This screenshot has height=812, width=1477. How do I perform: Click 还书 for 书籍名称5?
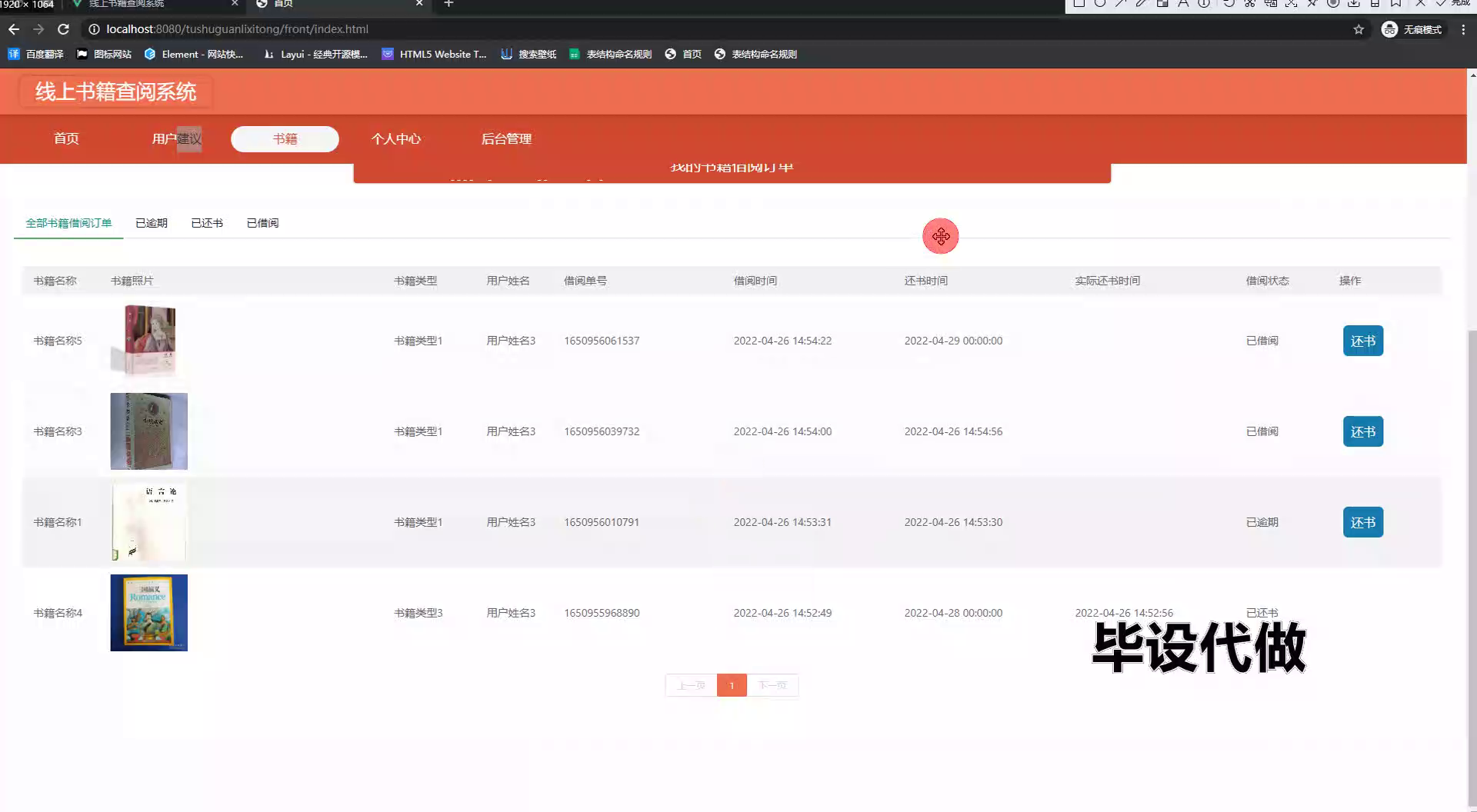pos(1363,341)
